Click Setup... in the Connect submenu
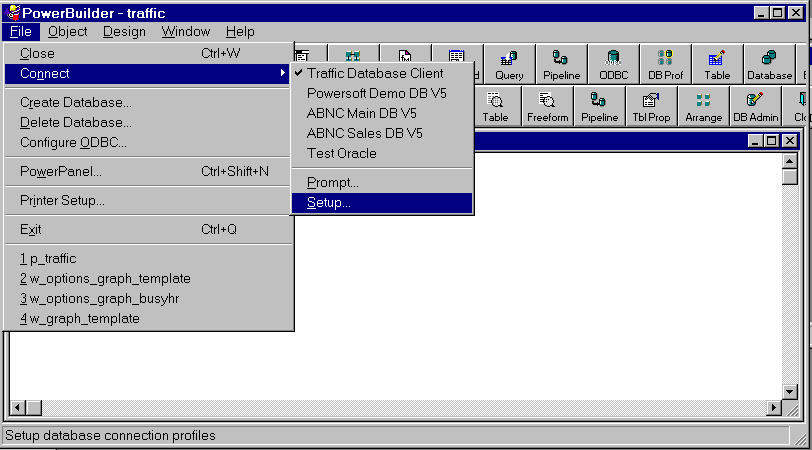Viewport: 812px width, 450px height. 329,203
